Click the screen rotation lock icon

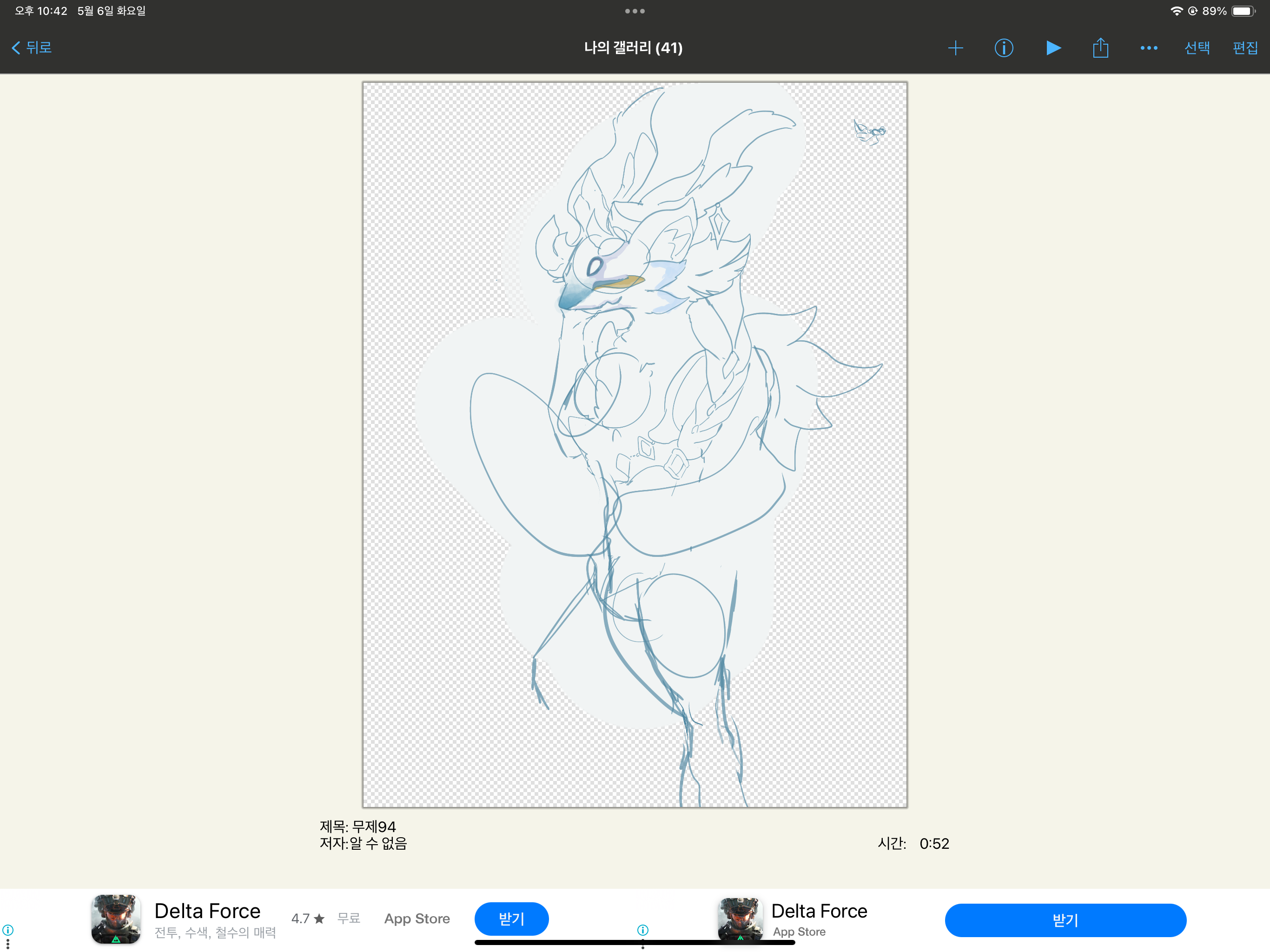tap(1192, 11)
